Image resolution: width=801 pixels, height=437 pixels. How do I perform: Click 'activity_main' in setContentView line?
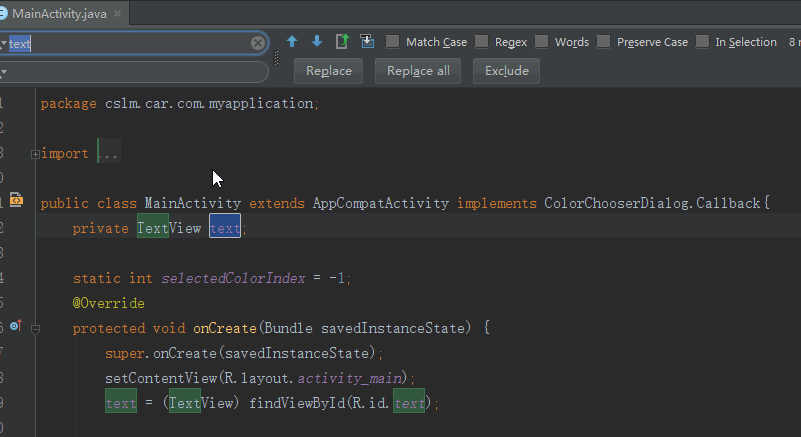(350, 378)
